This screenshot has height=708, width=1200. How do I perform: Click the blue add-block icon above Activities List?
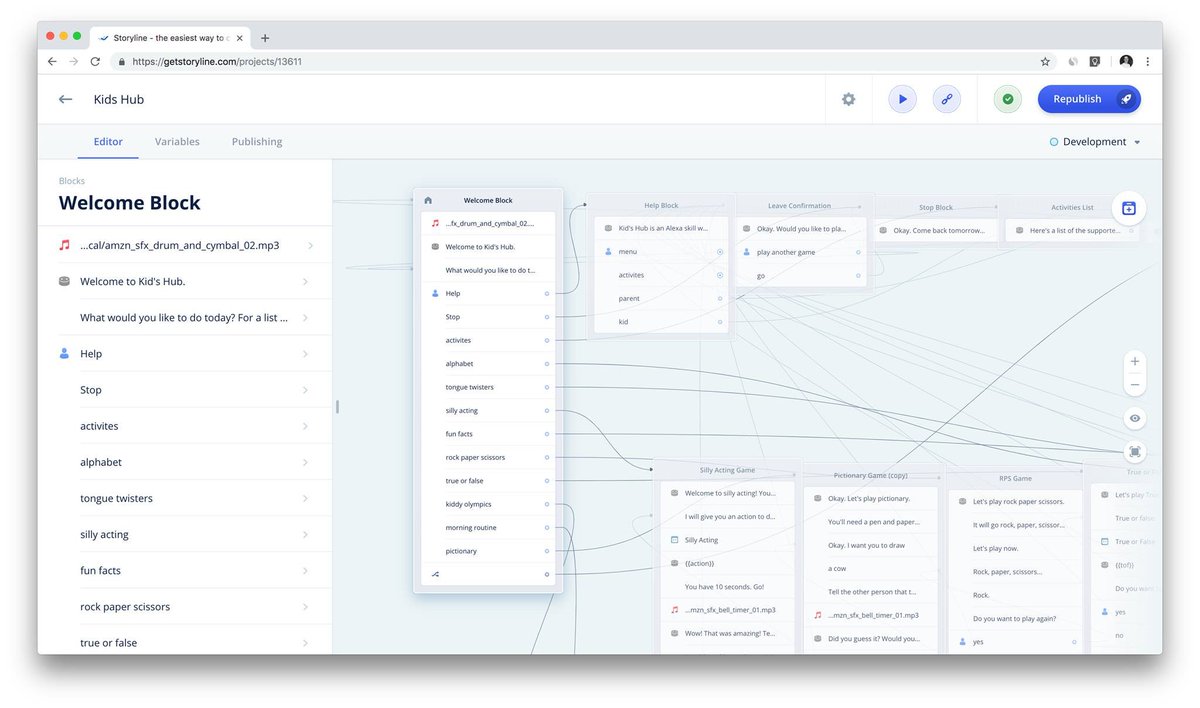pos(1129,207)
